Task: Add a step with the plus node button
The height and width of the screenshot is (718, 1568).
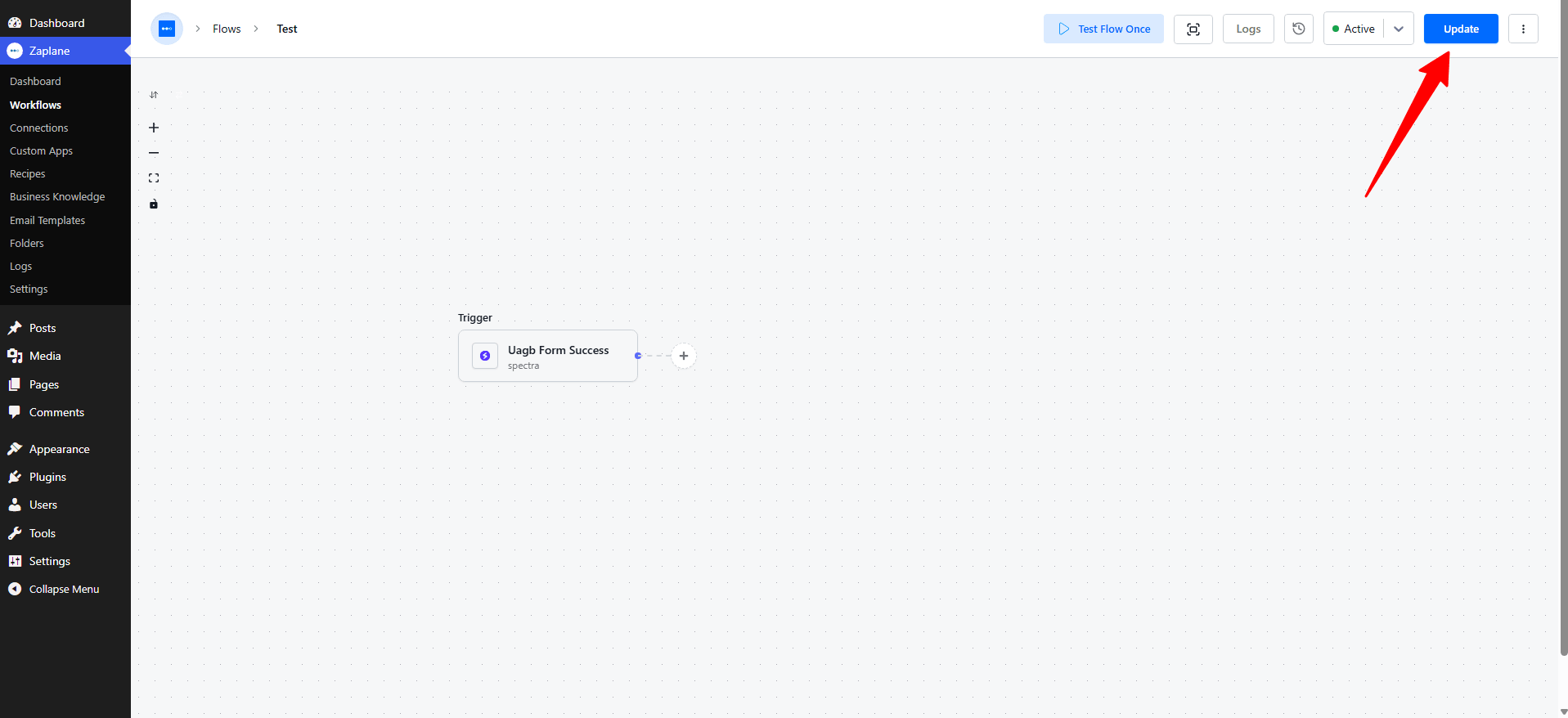Action: [x=684, y=356]
